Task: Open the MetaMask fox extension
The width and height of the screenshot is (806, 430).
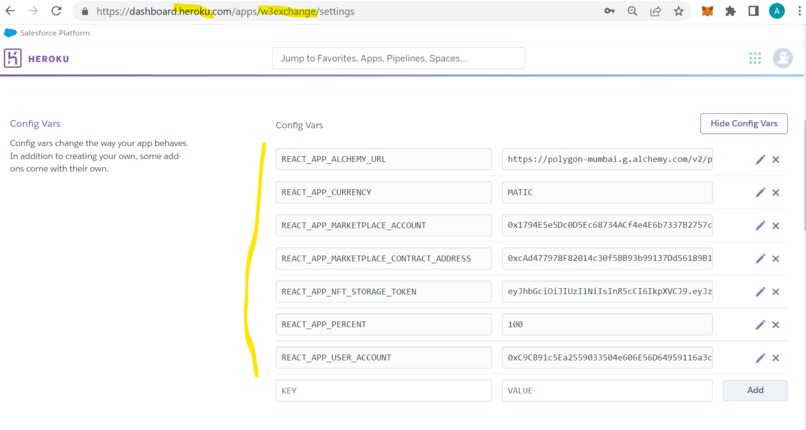Action: 707,11
